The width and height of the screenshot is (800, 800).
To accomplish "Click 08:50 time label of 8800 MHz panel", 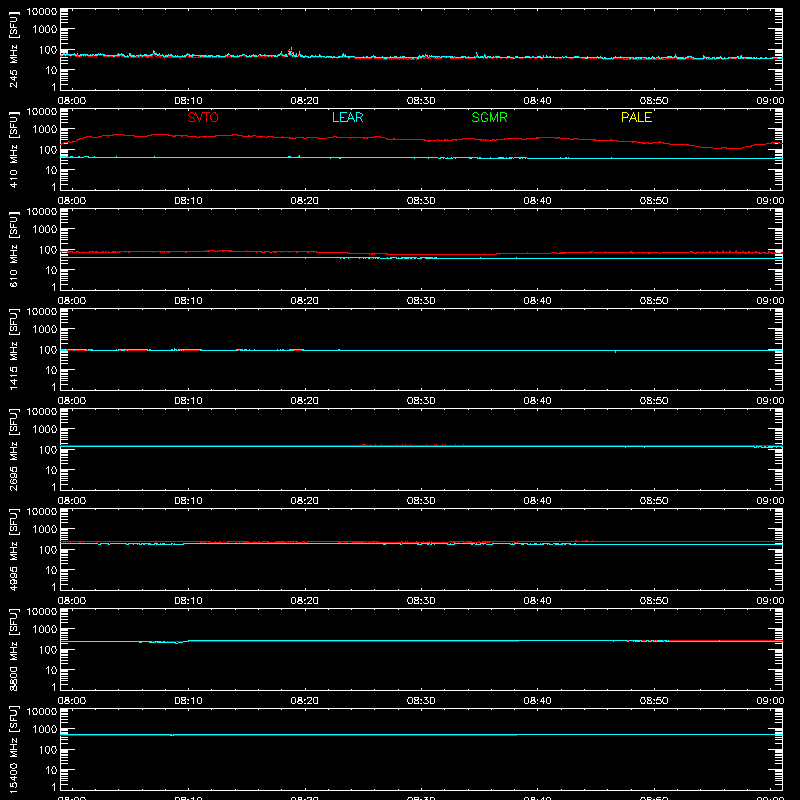I will pyautogui.click(x=654, y=701).
